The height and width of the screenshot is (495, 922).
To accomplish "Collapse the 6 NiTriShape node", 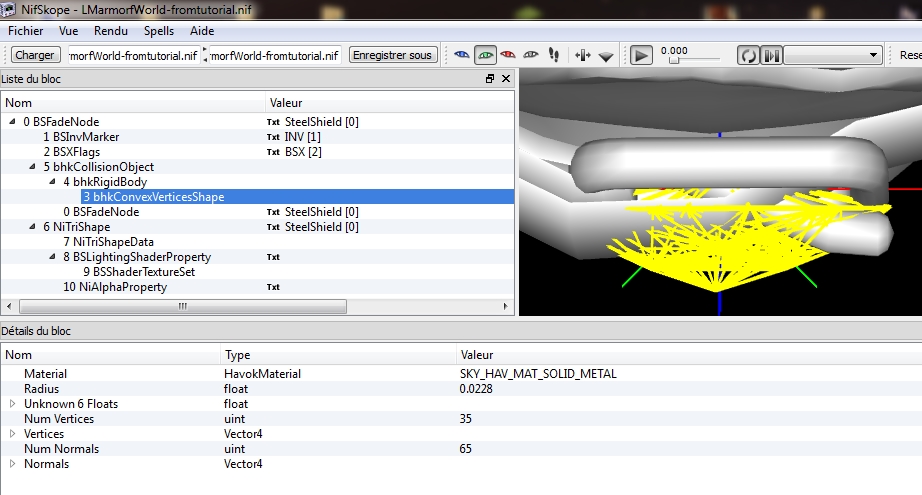I will 32,226.
